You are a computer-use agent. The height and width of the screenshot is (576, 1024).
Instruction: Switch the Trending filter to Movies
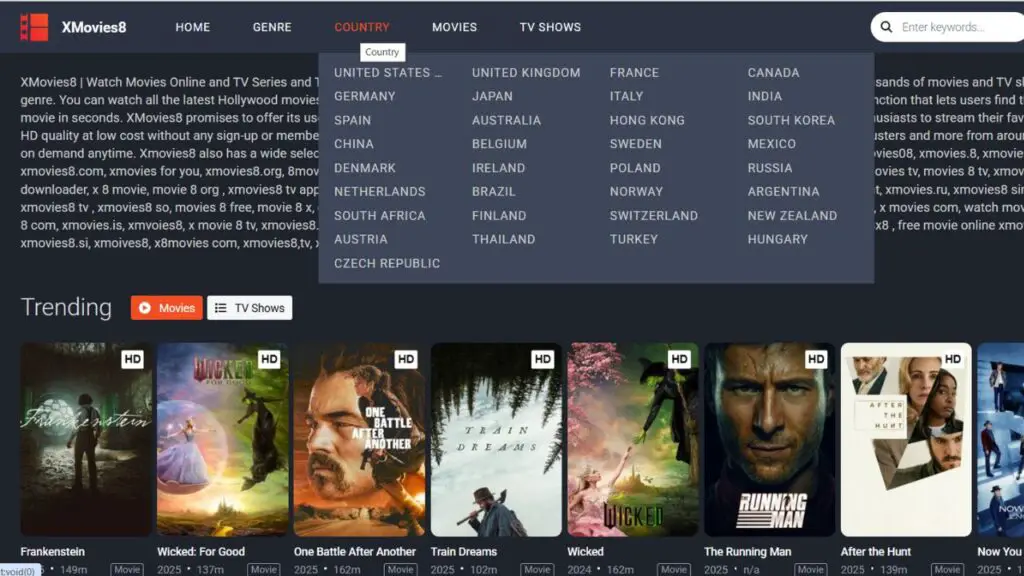pyautogui.click(x=166, y=308)
